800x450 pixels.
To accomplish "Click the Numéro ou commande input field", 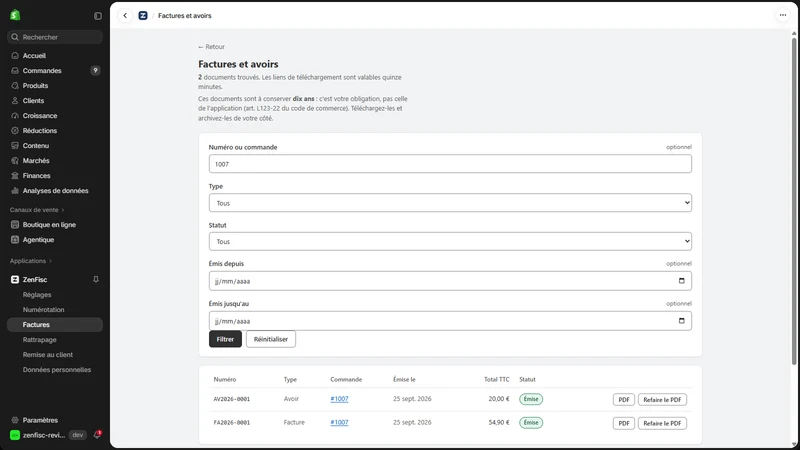I will coord(450,164).
